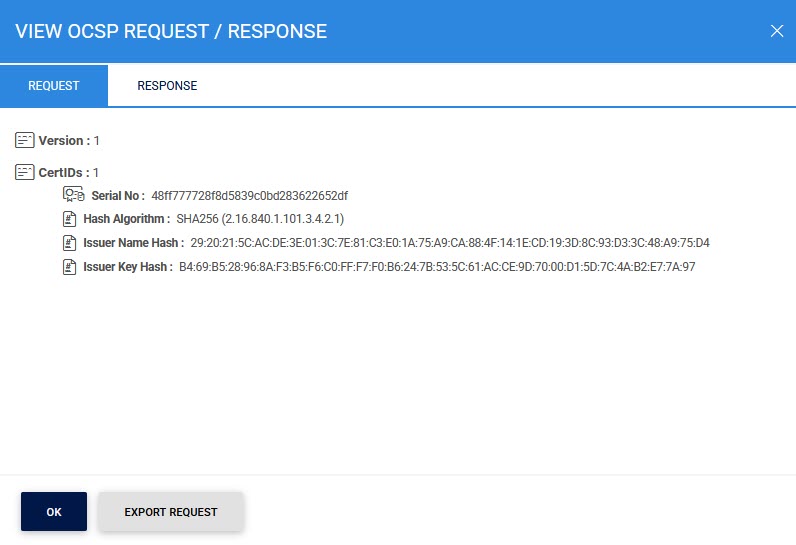Click the Hash Algorithm label
796x545 pixels.
[126, 219]
